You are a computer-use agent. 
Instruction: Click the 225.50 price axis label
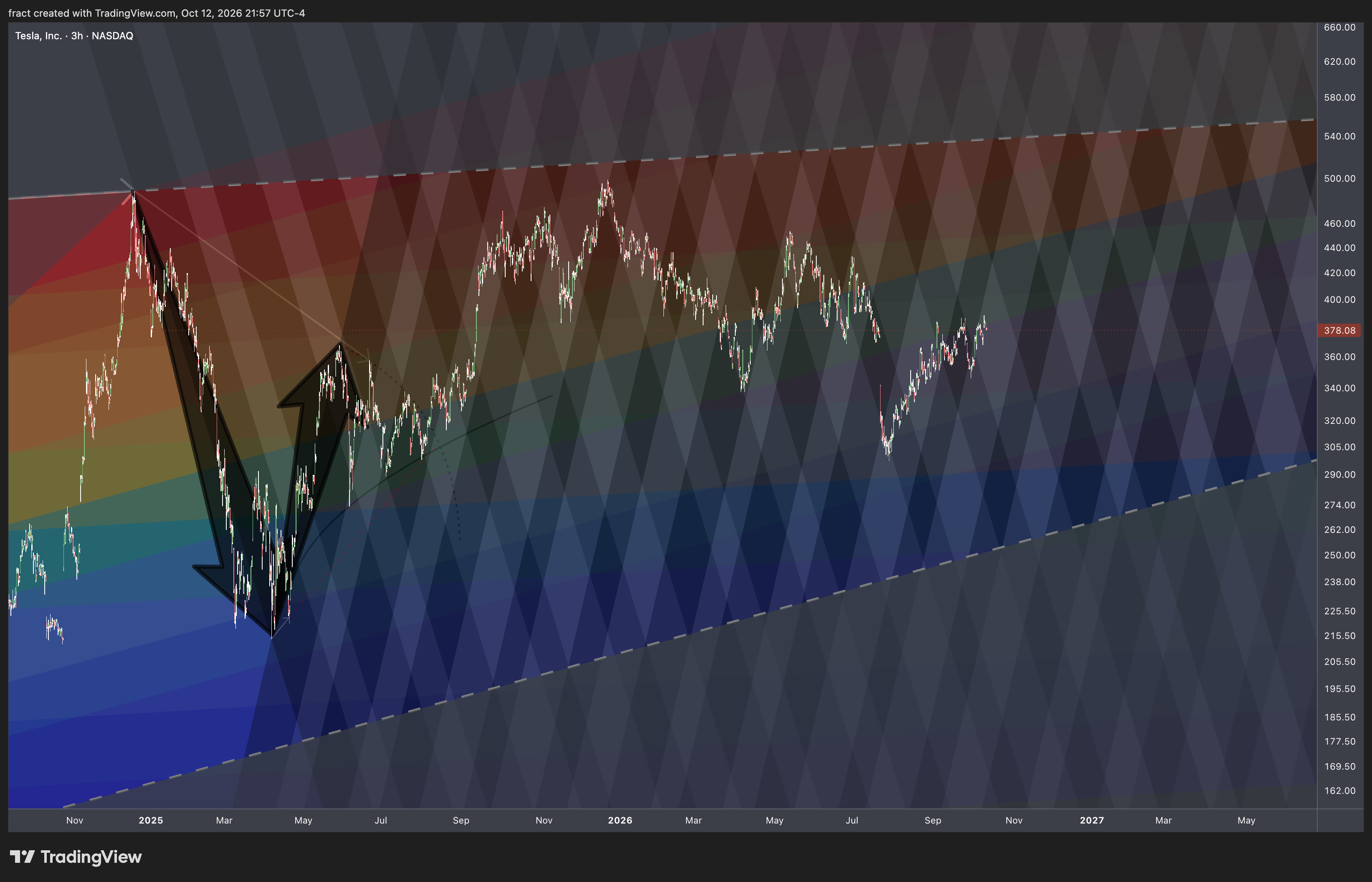(x=1339, y=611)
